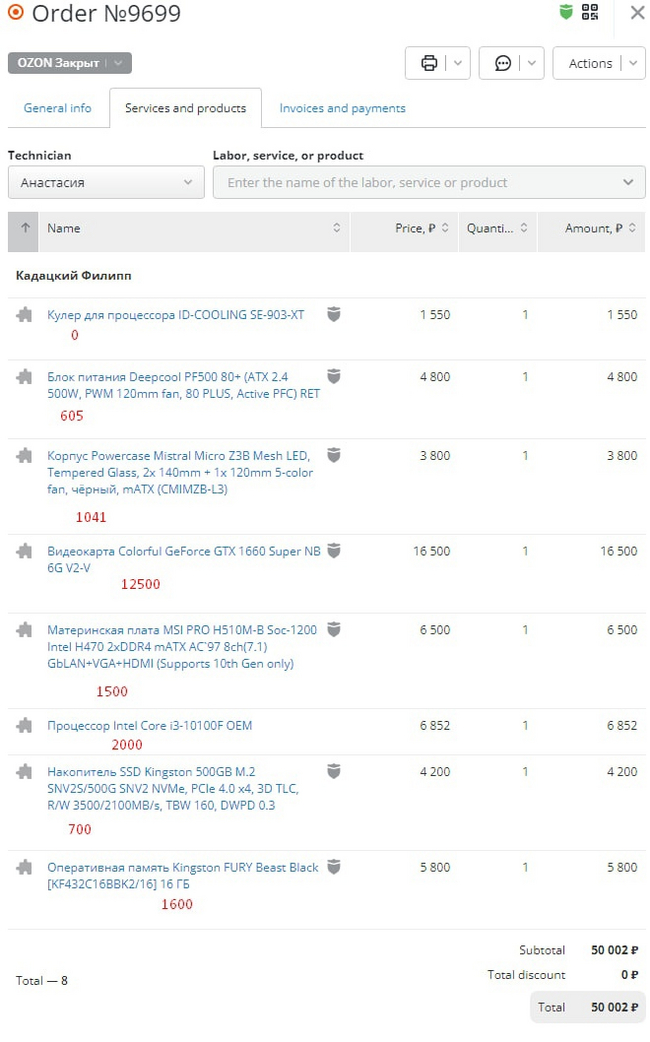Switch to the General info tab
Image resolution: width=650 pixels, height=1042 pixels.
pyautogui.click(x=57, y=108)
